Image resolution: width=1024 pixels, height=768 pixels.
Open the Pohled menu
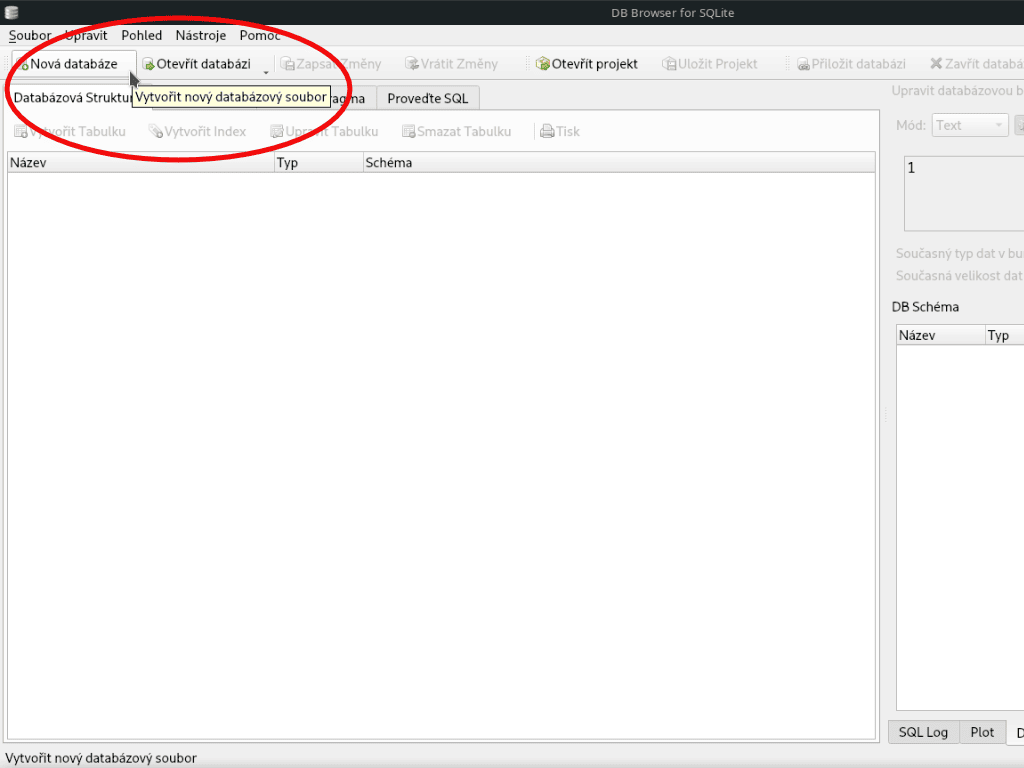[x=142, y=35]
